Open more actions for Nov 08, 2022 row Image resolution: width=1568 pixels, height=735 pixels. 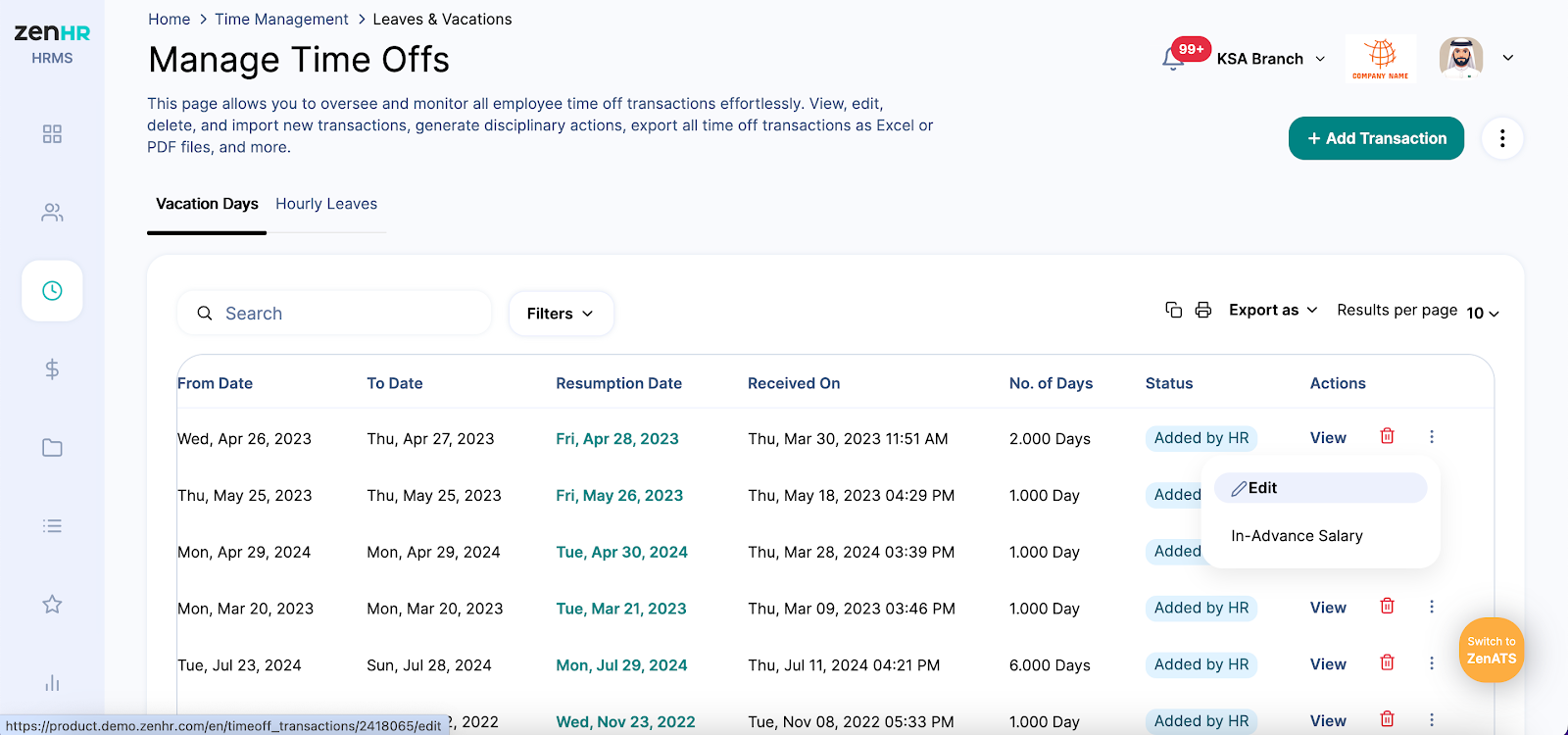(x=1432, y=720)
